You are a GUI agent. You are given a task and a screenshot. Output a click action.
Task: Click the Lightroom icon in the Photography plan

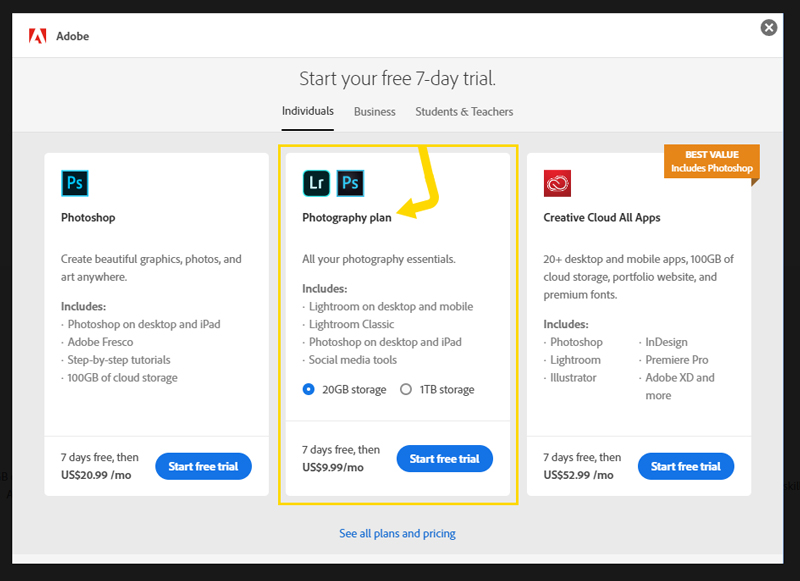316,183
